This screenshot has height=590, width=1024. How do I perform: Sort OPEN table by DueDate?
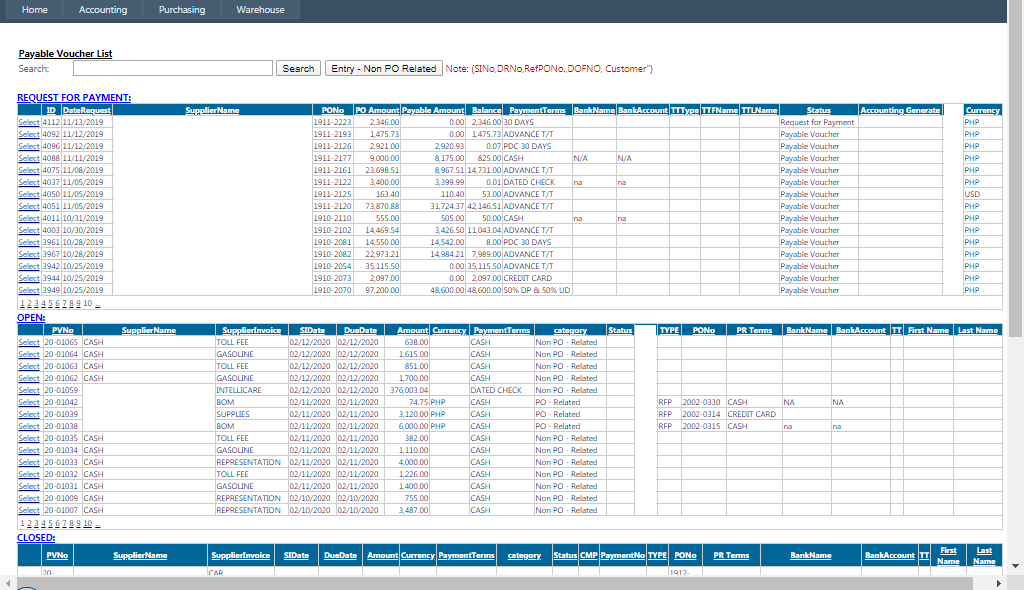[x=360, y=331]
